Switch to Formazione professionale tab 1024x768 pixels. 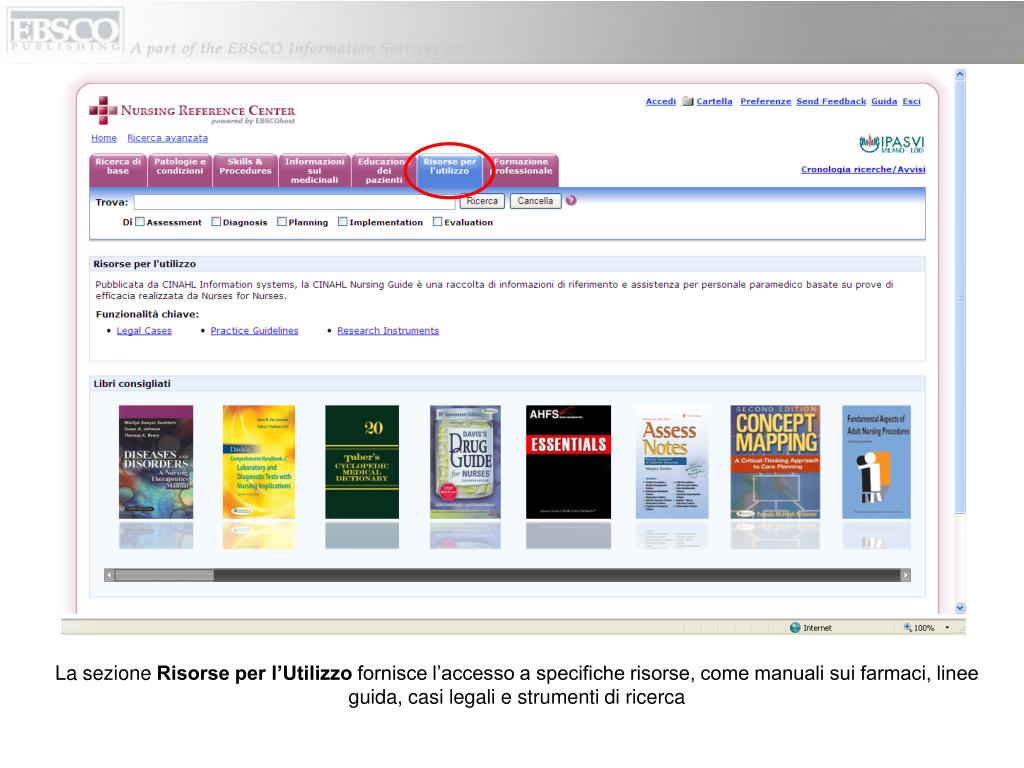tap(522, 170)
